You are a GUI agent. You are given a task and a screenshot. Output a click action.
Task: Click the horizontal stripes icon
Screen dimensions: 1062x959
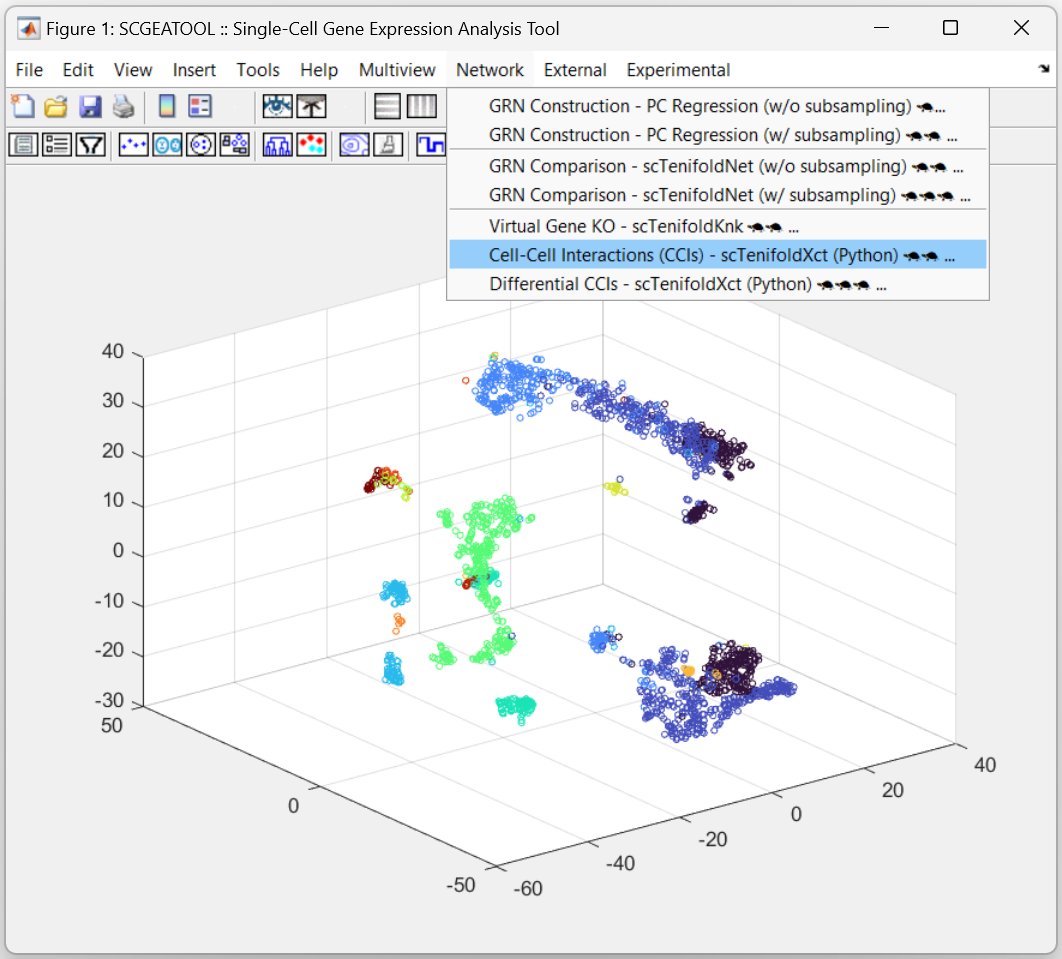[x=387, y=106]
